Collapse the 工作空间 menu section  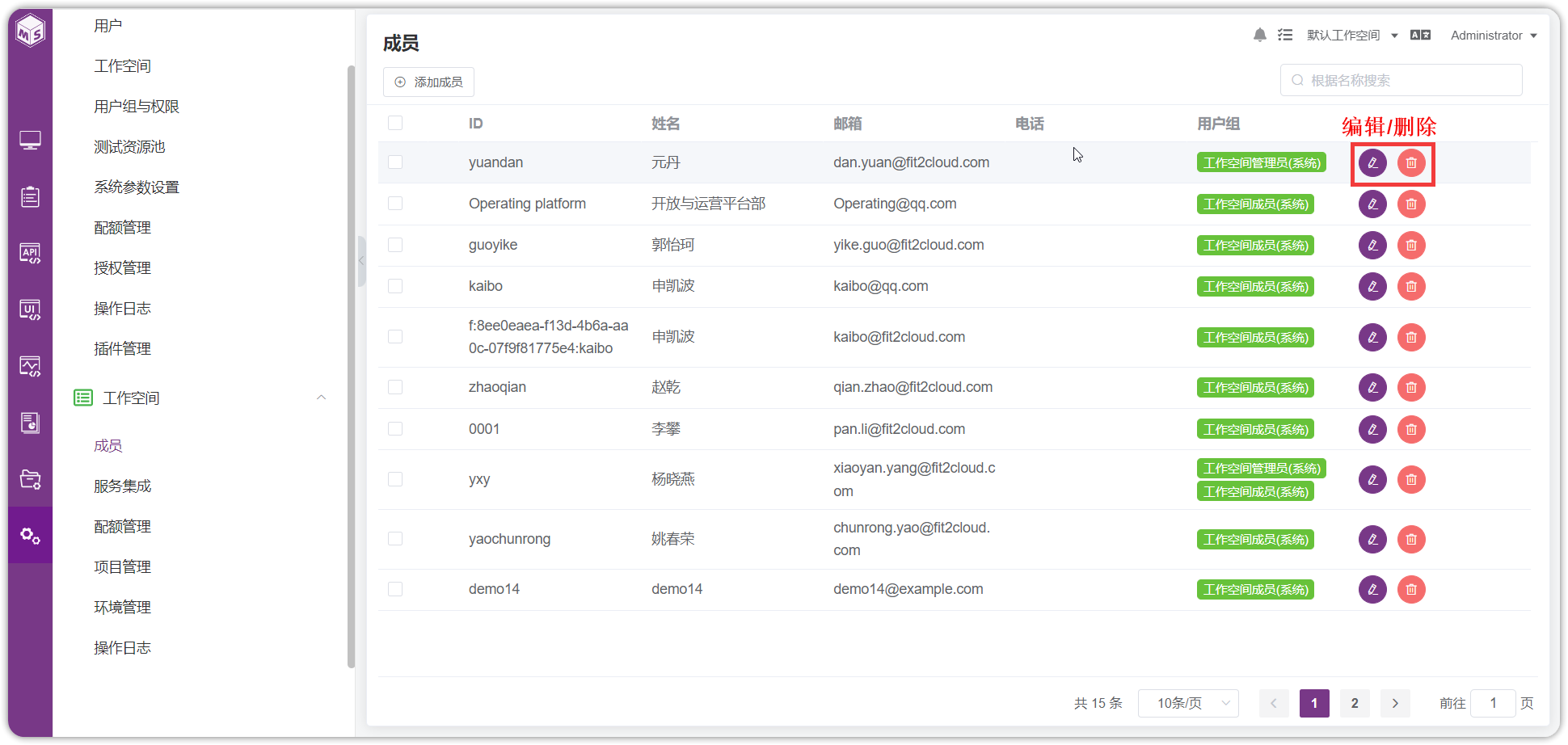pyautogui.click(x=321, y=398)
